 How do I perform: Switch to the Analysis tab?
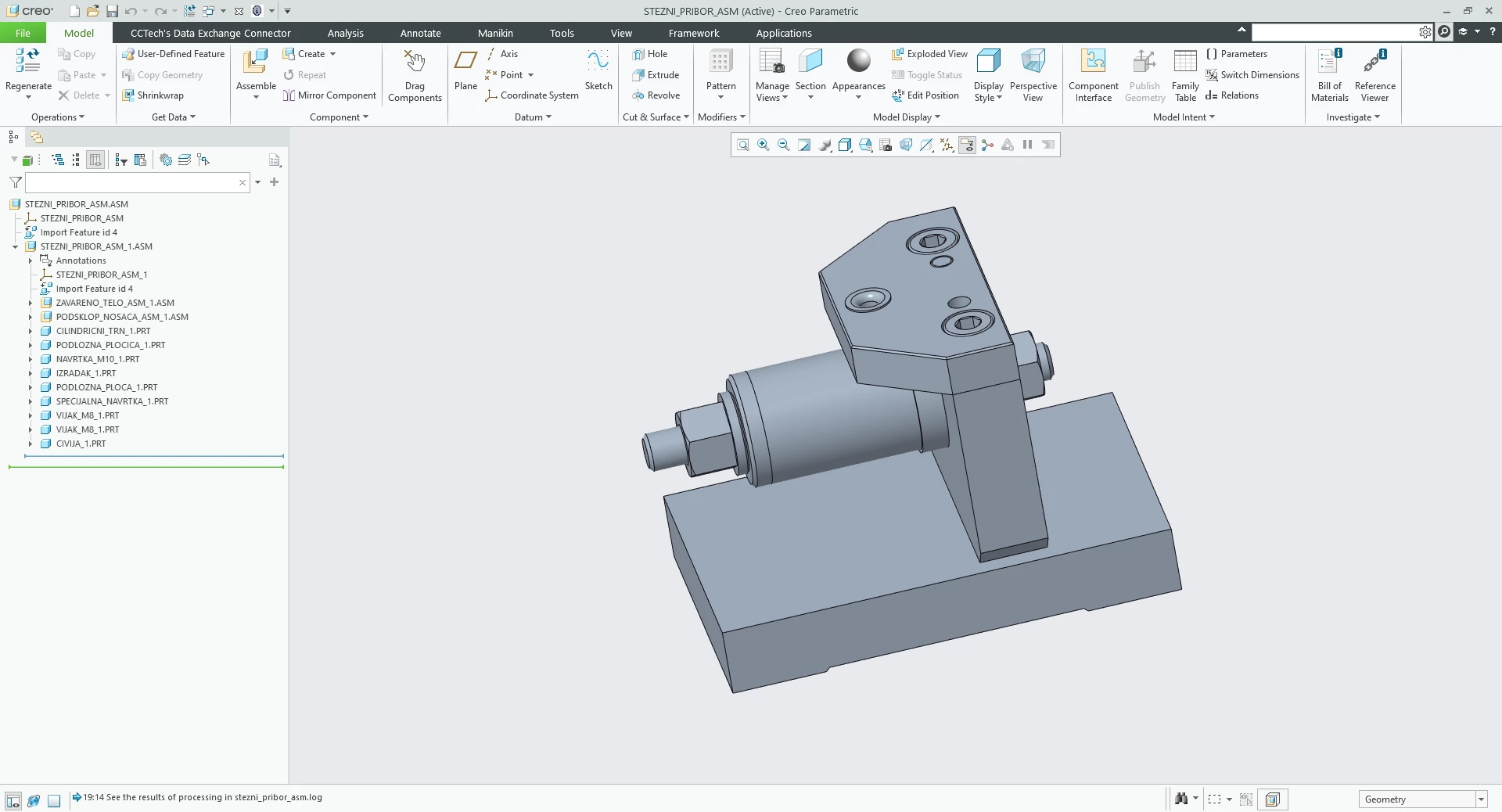(345, 33)
